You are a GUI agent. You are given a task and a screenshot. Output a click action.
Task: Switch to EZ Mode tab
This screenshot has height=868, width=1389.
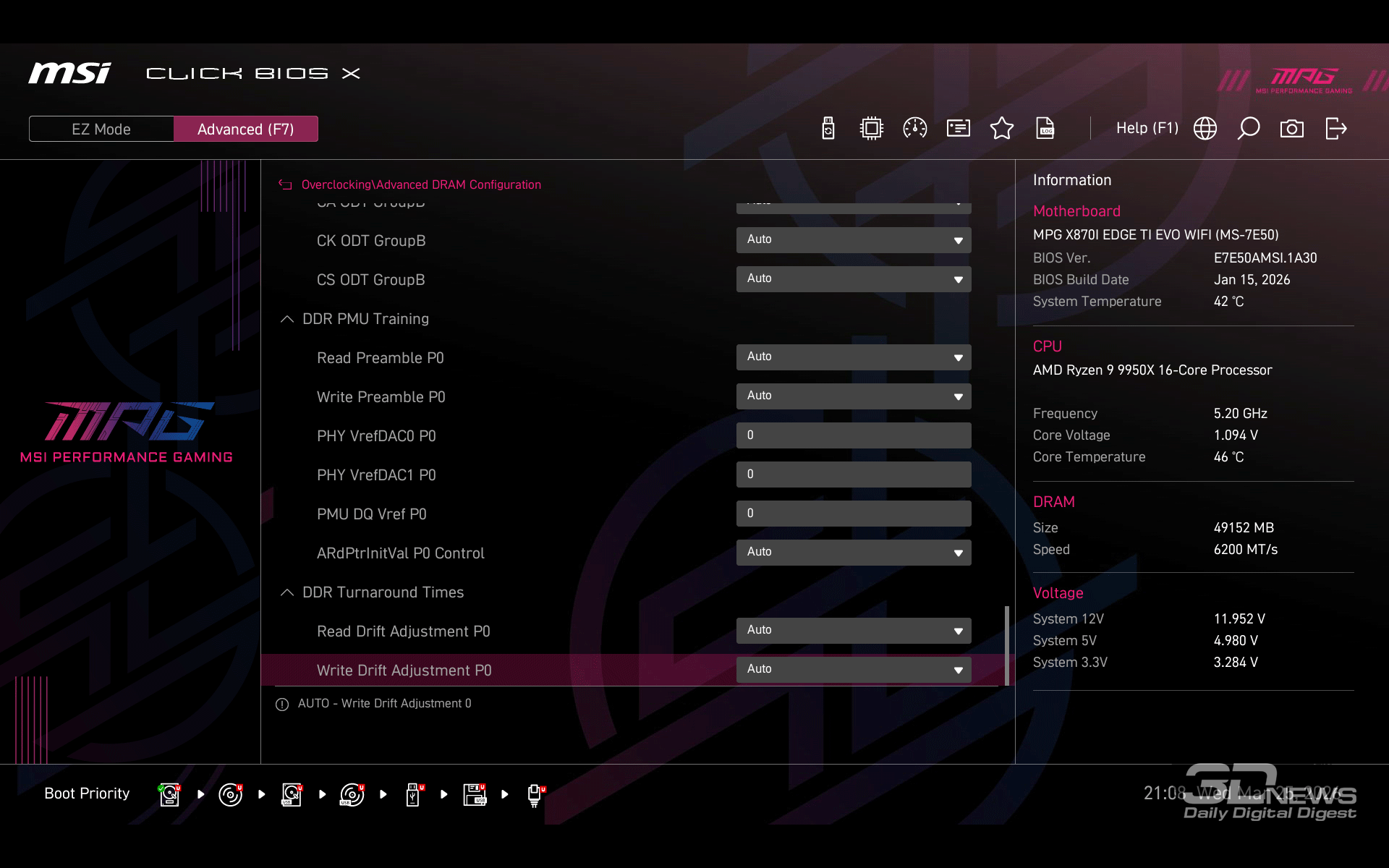click(101, 129)
